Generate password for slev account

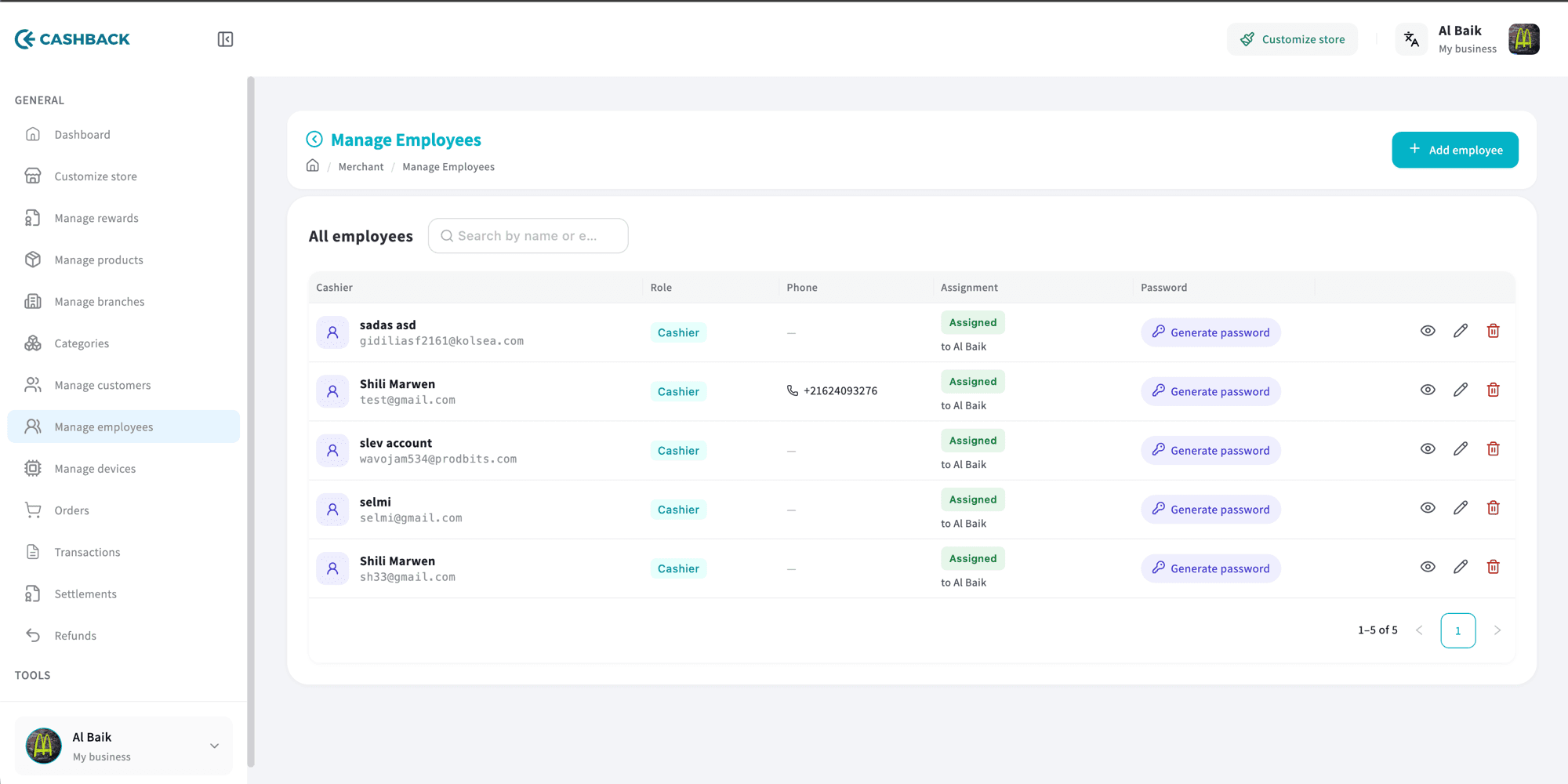click(x=1210, y=451)
